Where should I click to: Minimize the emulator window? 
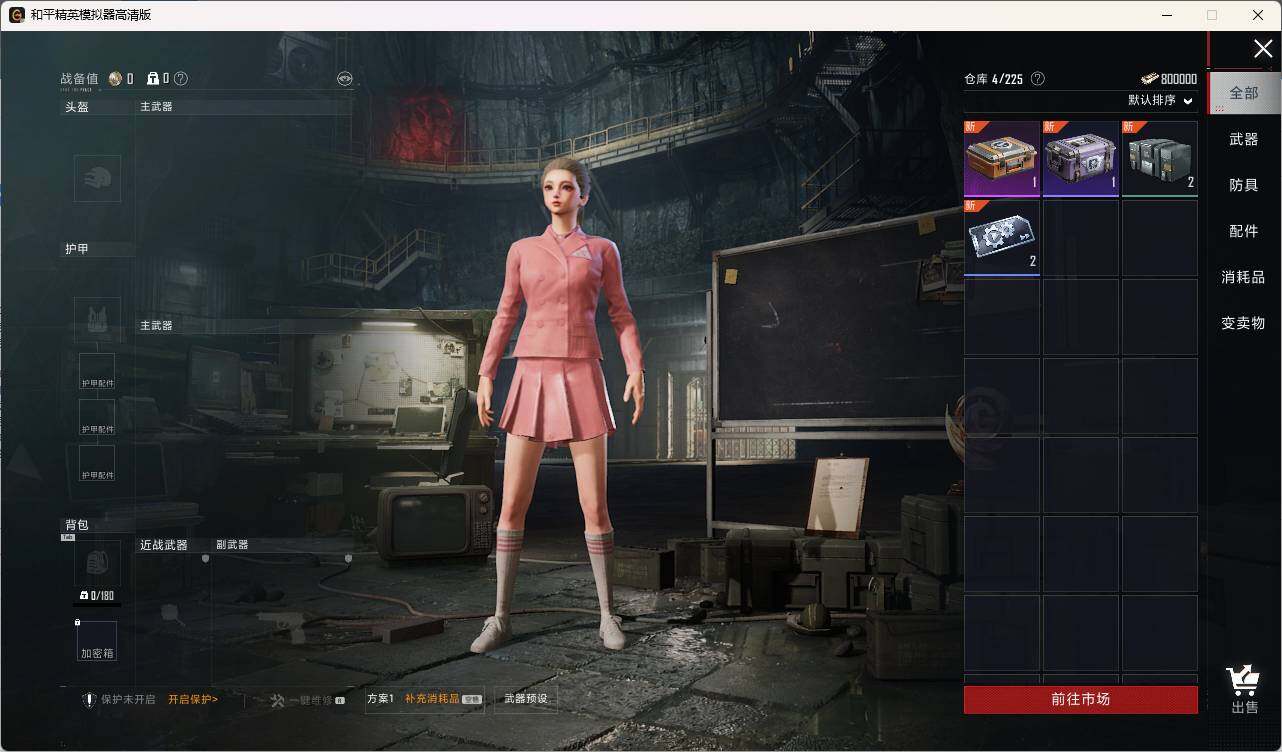pos(1168,15)
